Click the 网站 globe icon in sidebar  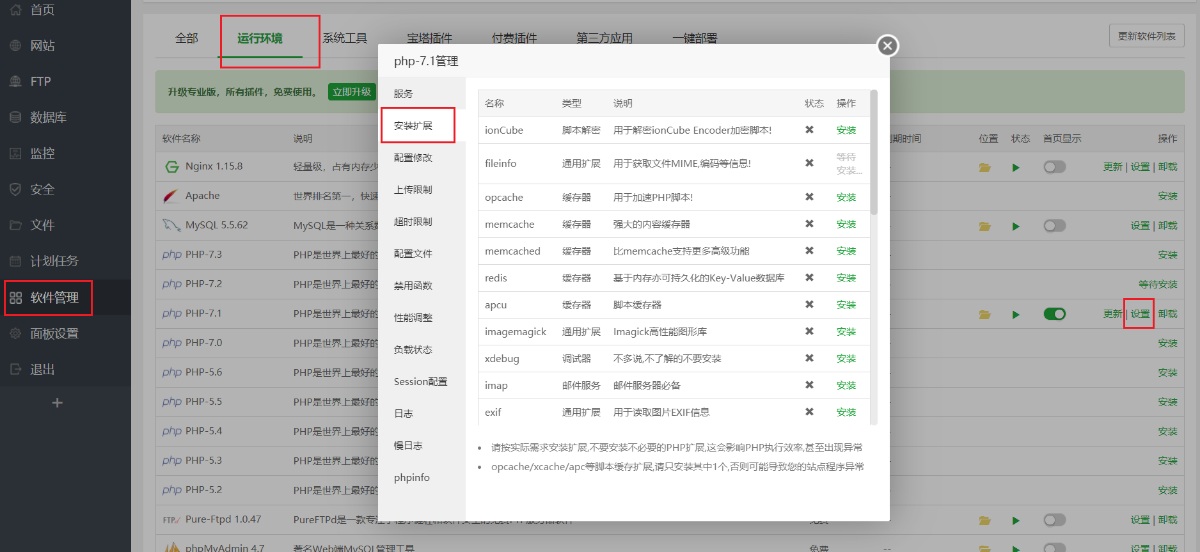pyautogui.click(x=15, y=46)
